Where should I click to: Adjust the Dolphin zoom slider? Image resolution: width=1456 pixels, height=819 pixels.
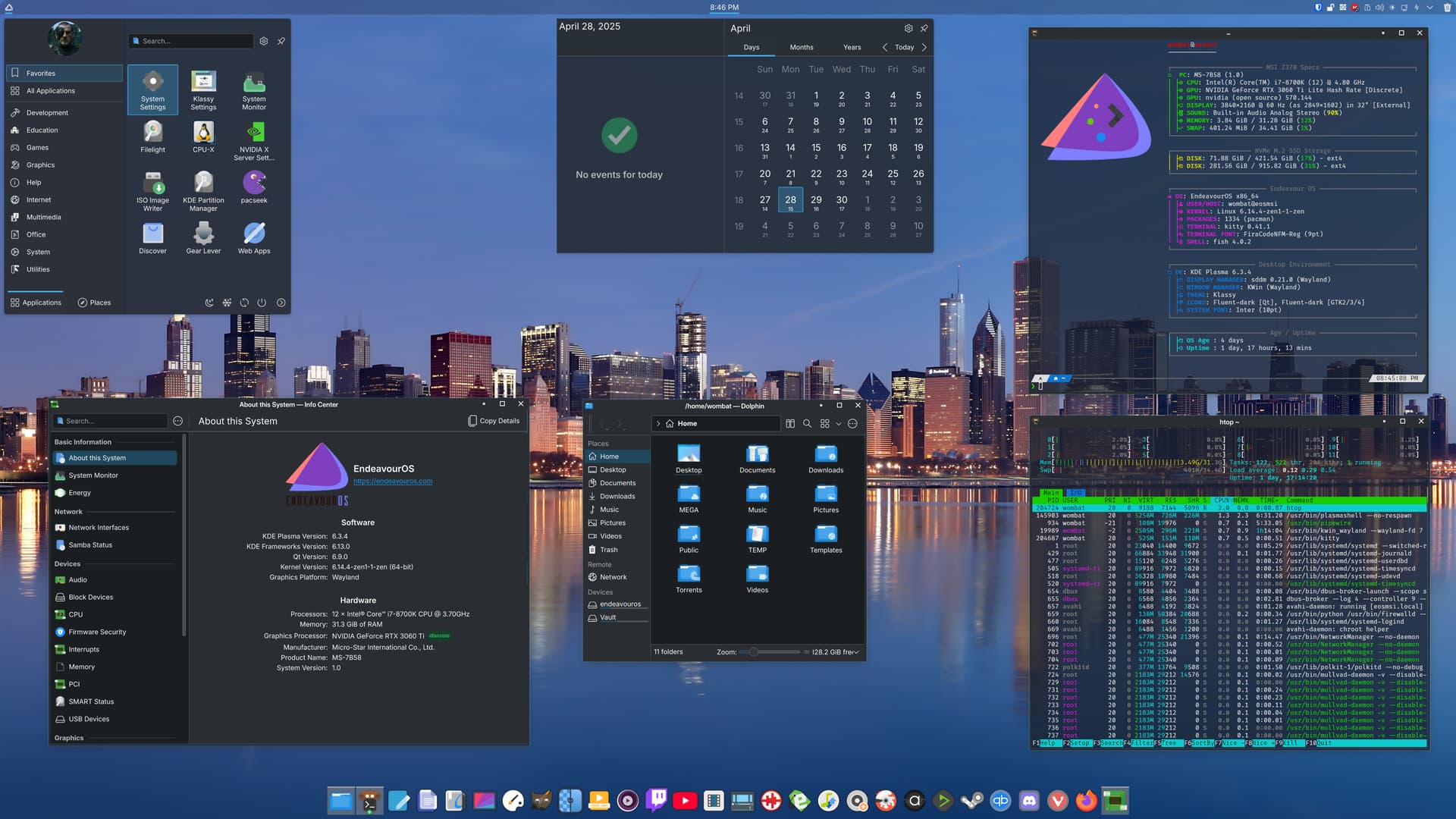click(770, 652)
